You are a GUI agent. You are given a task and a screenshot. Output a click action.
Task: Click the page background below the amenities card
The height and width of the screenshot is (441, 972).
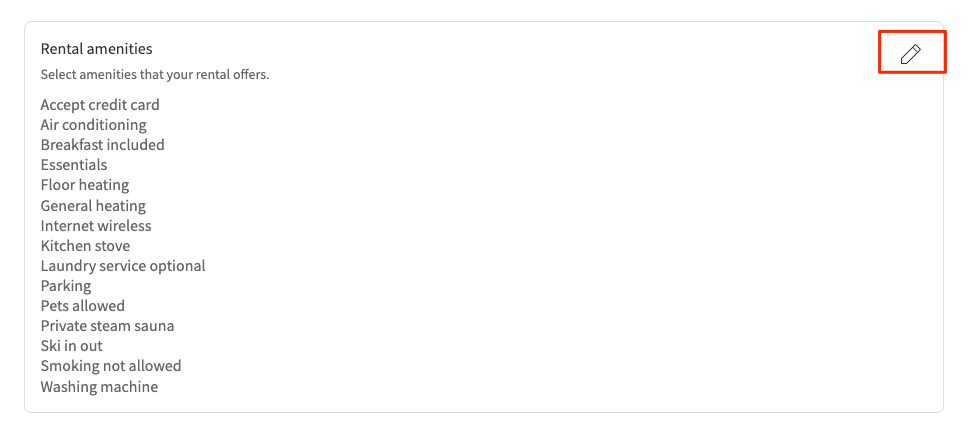coord(486,428)
